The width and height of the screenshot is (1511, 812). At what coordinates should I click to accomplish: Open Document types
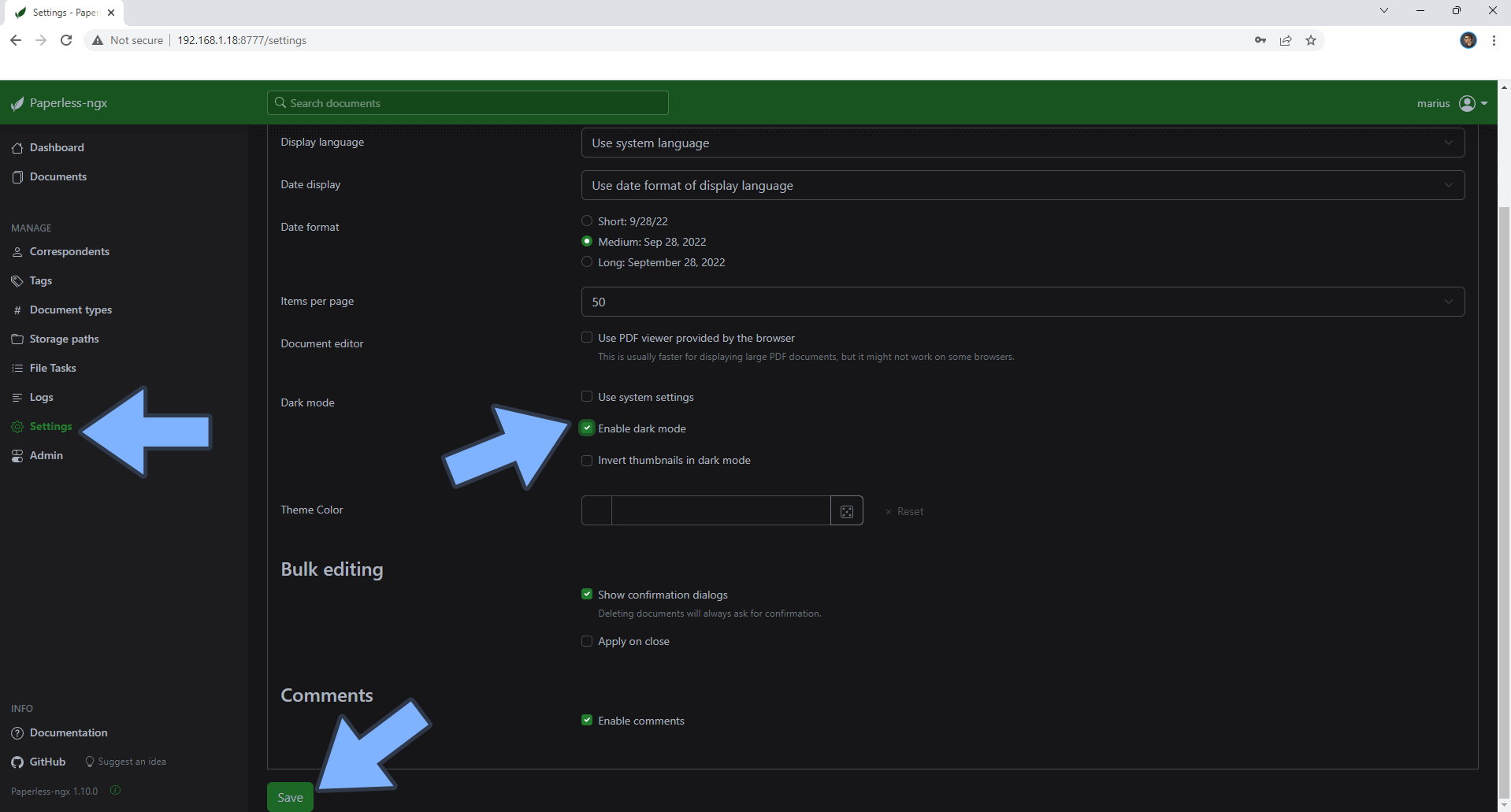[x=70, y=310]
